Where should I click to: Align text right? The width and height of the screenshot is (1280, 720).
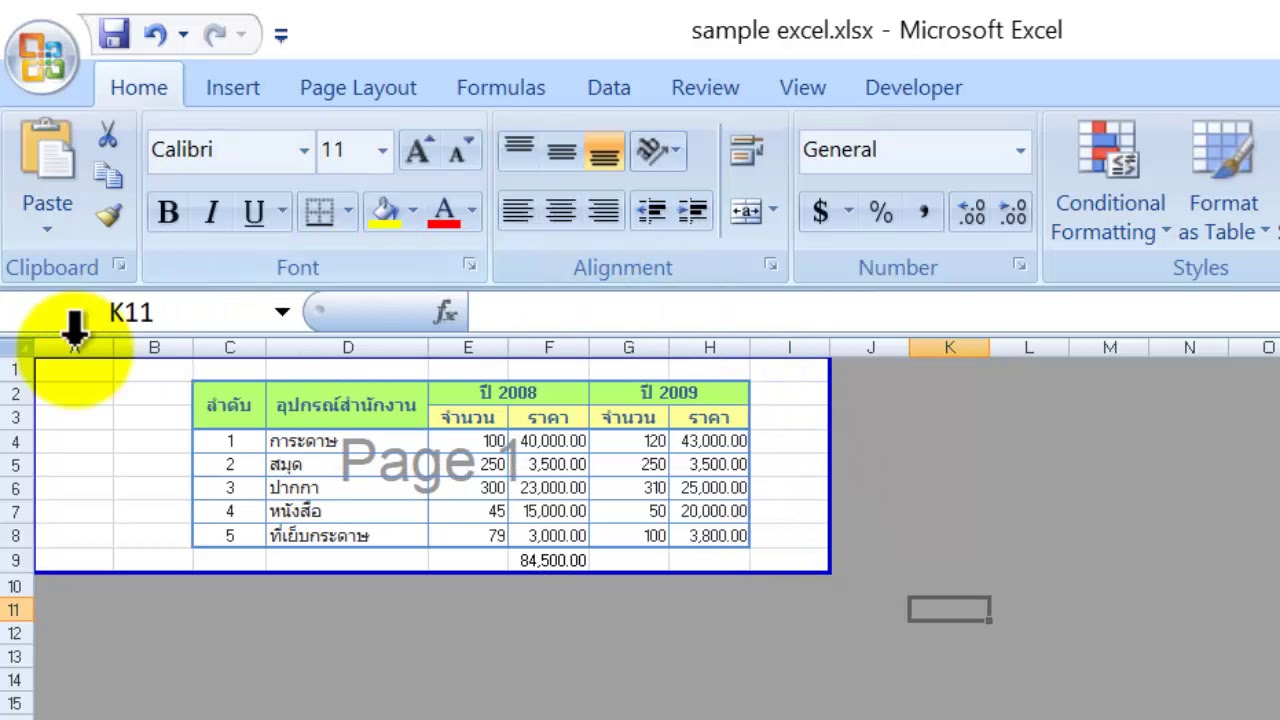coord(604,212)
